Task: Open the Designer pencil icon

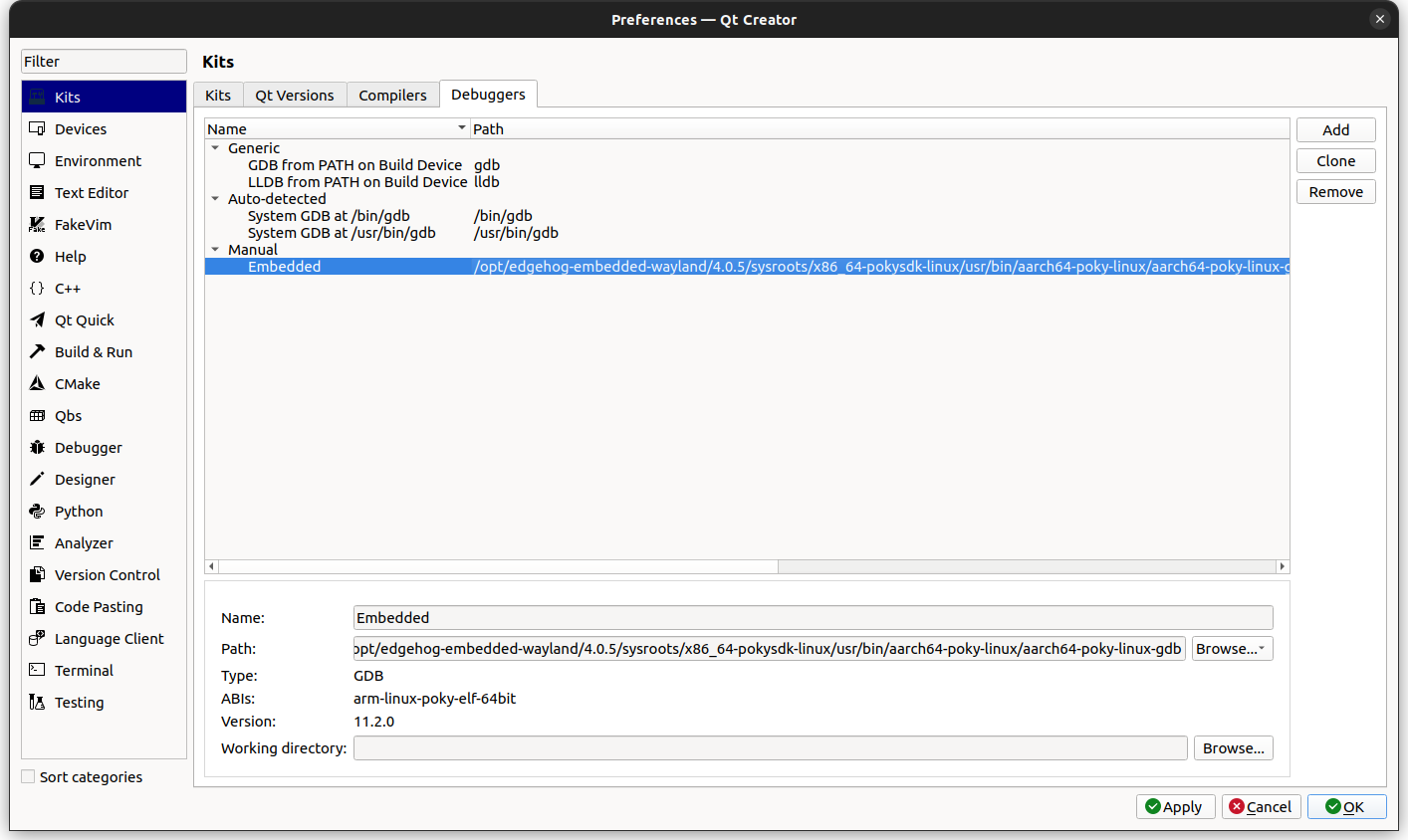Action: (37, 479)
